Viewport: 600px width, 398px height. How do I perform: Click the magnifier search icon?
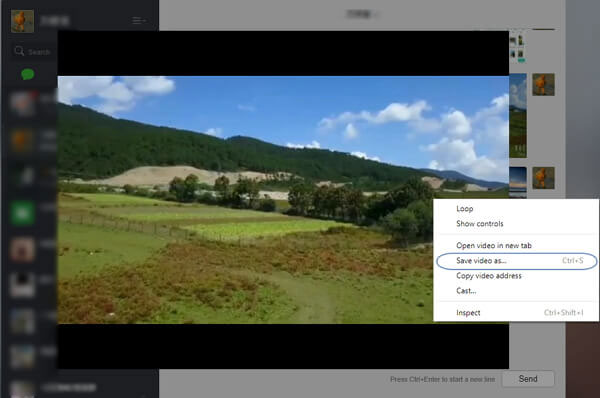click(19, 51)
